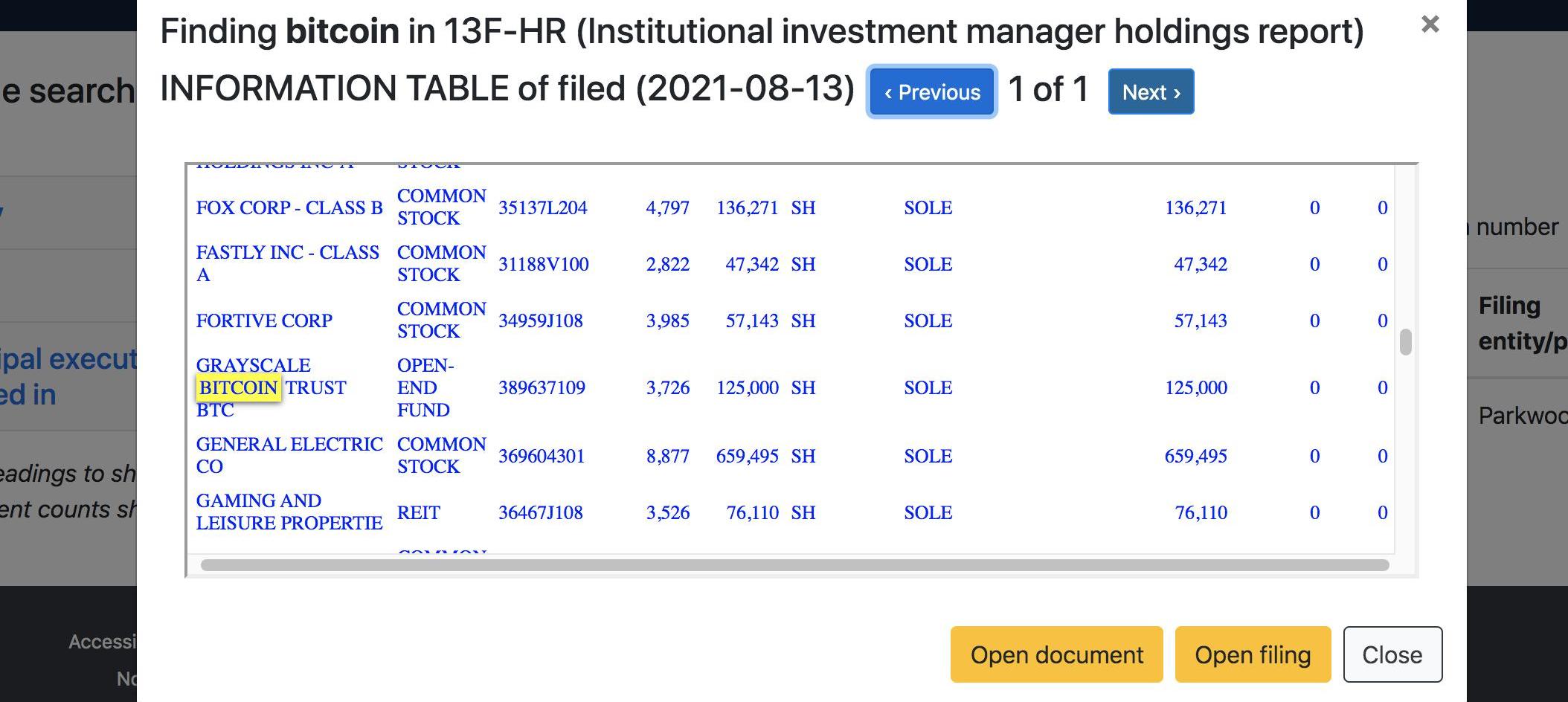This screenshot has height=702, width=1568.
Task: Dismiss the dialog with the Close button
Action: (x=1392, y=654)
